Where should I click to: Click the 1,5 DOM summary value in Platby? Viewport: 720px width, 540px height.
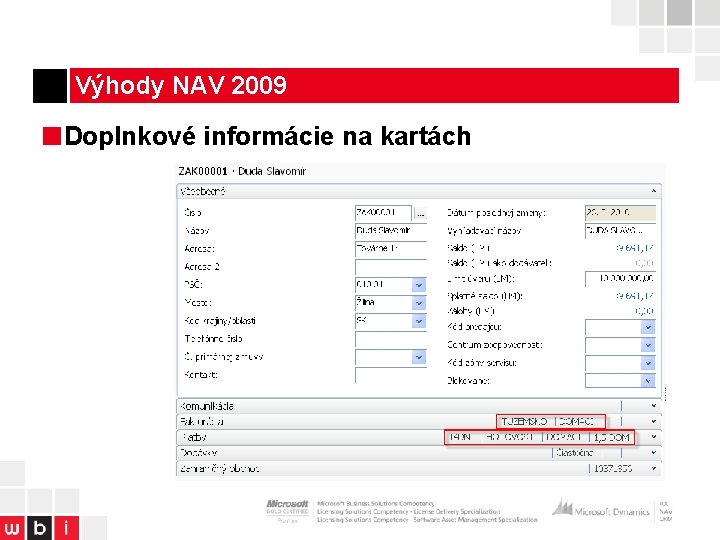[x=611, y=438]
